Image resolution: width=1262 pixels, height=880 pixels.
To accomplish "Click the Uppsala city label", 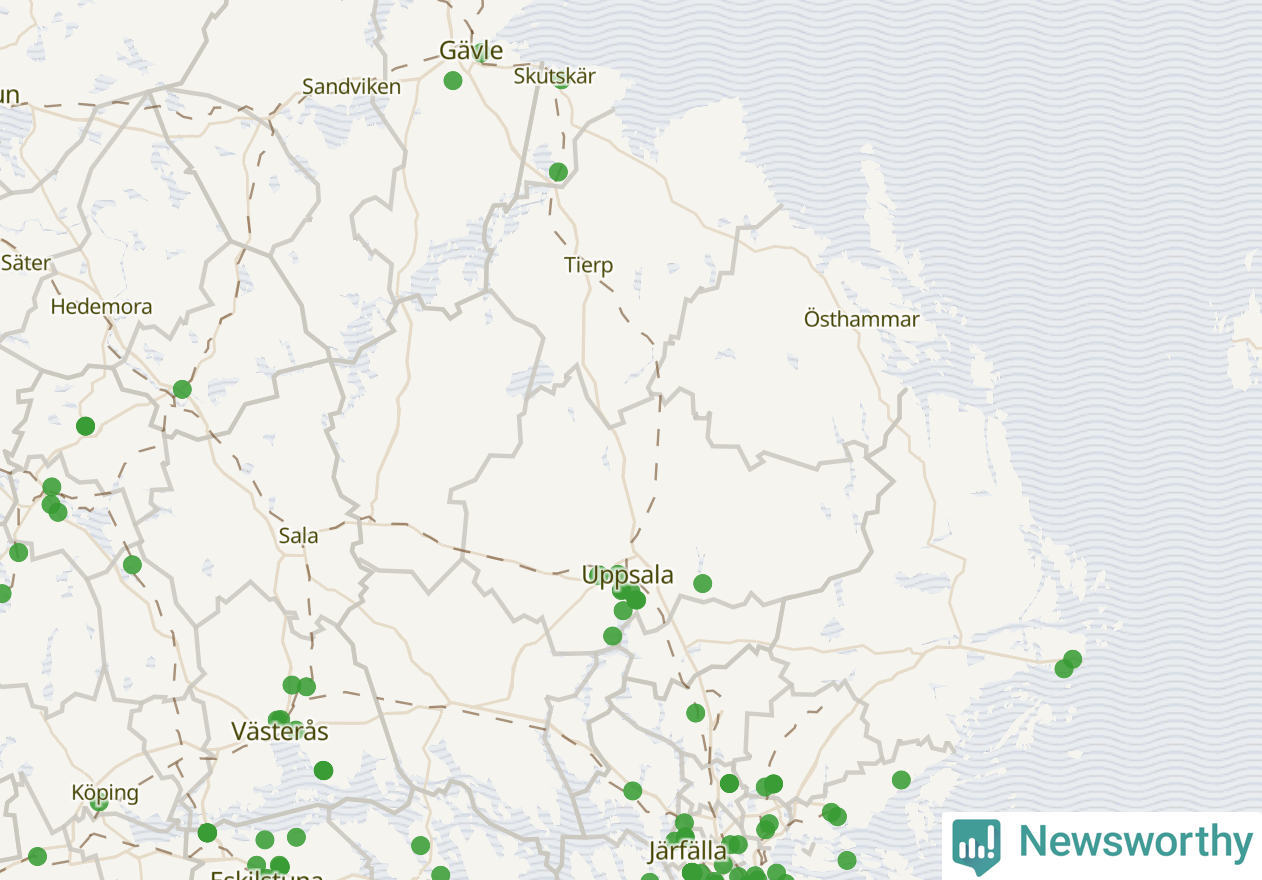I will click(x=628, y=575).
